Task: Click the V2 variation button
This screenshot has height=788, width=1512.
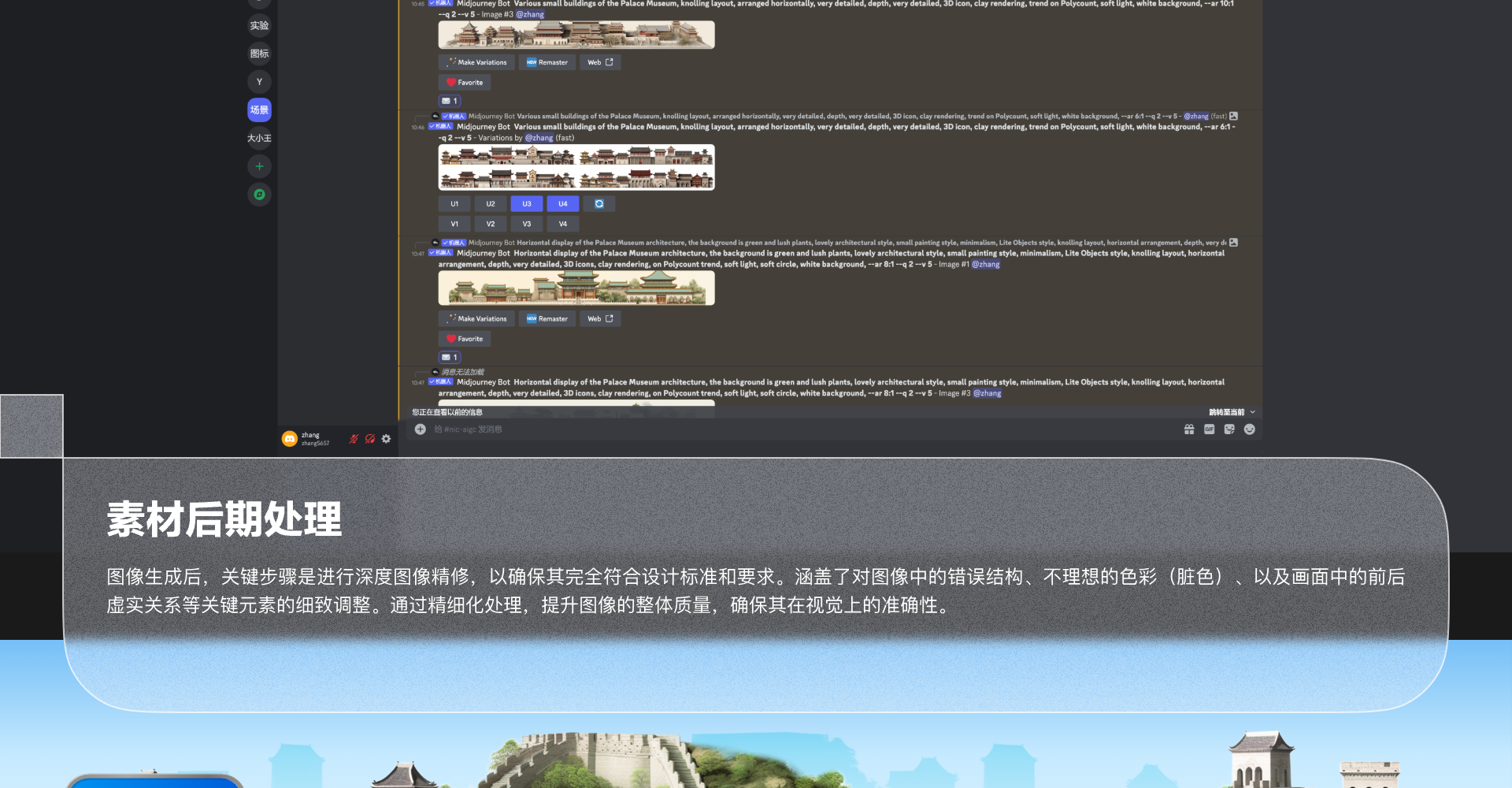Action: click(x=491, y=224)
